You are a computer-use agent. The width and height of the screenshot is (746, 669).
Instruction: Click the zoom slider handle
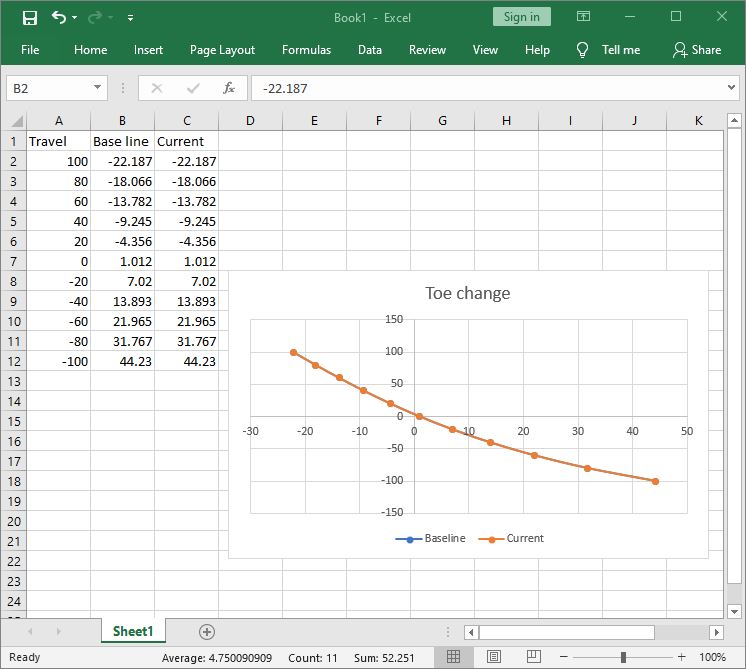(623, 657)
